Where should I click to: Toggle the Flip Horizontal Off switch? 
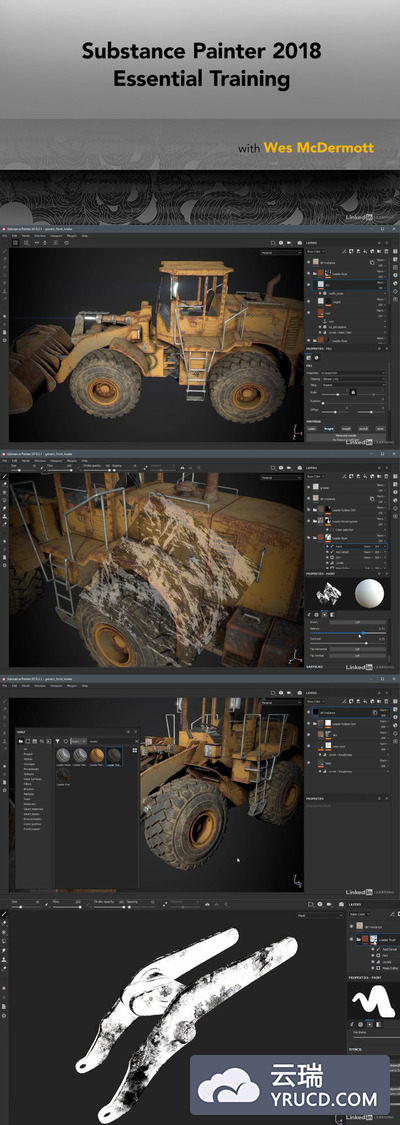pos(358,649)
